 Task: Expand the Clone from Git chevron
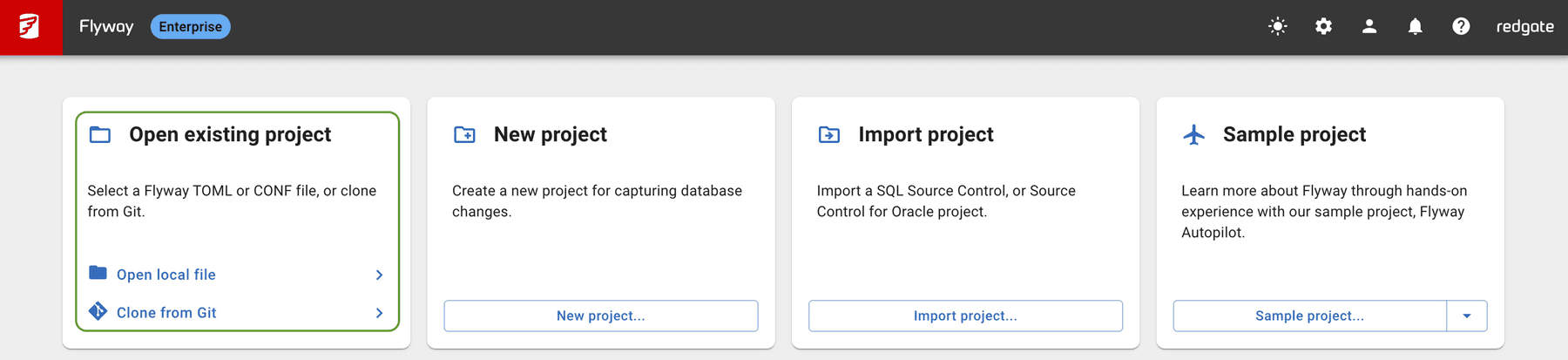click(379, 313)
